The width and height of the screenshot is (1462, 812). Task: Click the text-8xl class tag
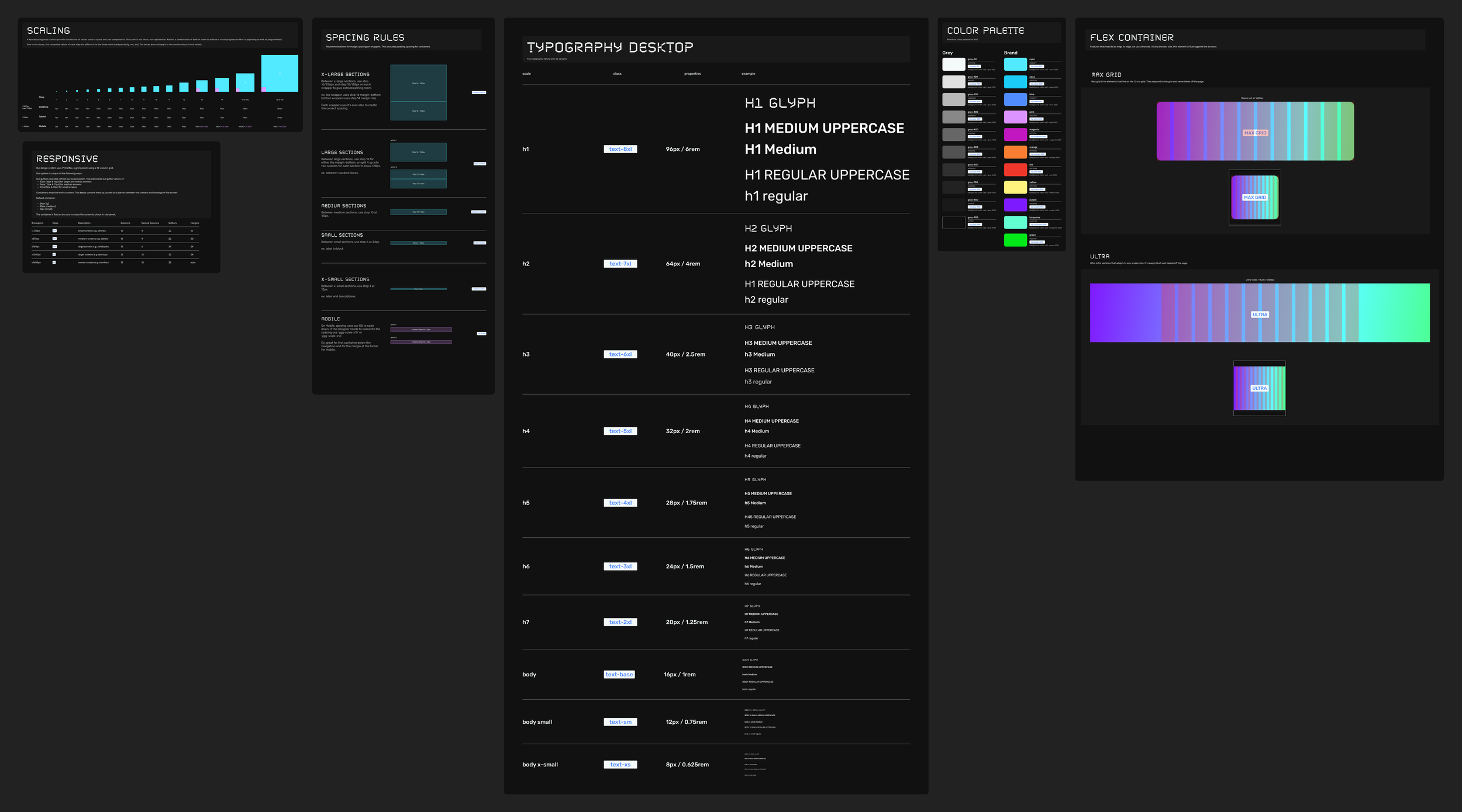click(x=620, y=149)
